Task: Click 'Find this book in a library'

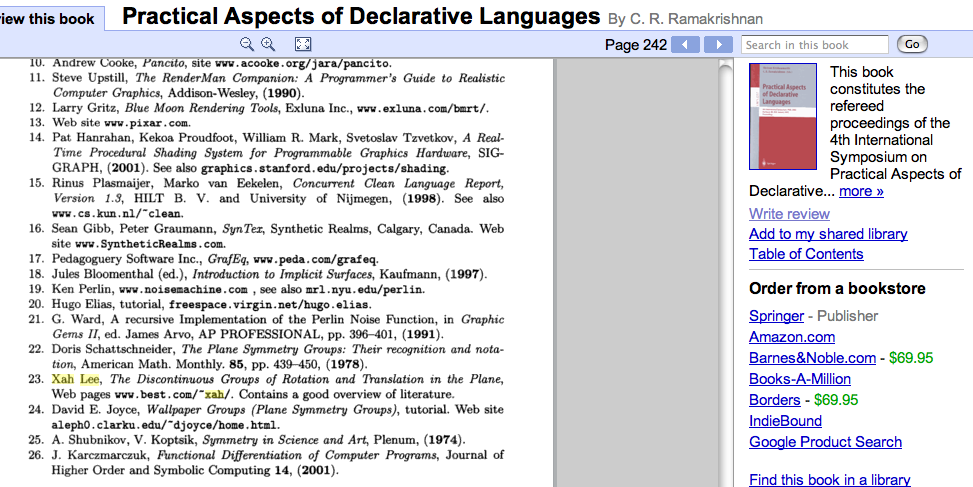Action: tap(829, 480)
